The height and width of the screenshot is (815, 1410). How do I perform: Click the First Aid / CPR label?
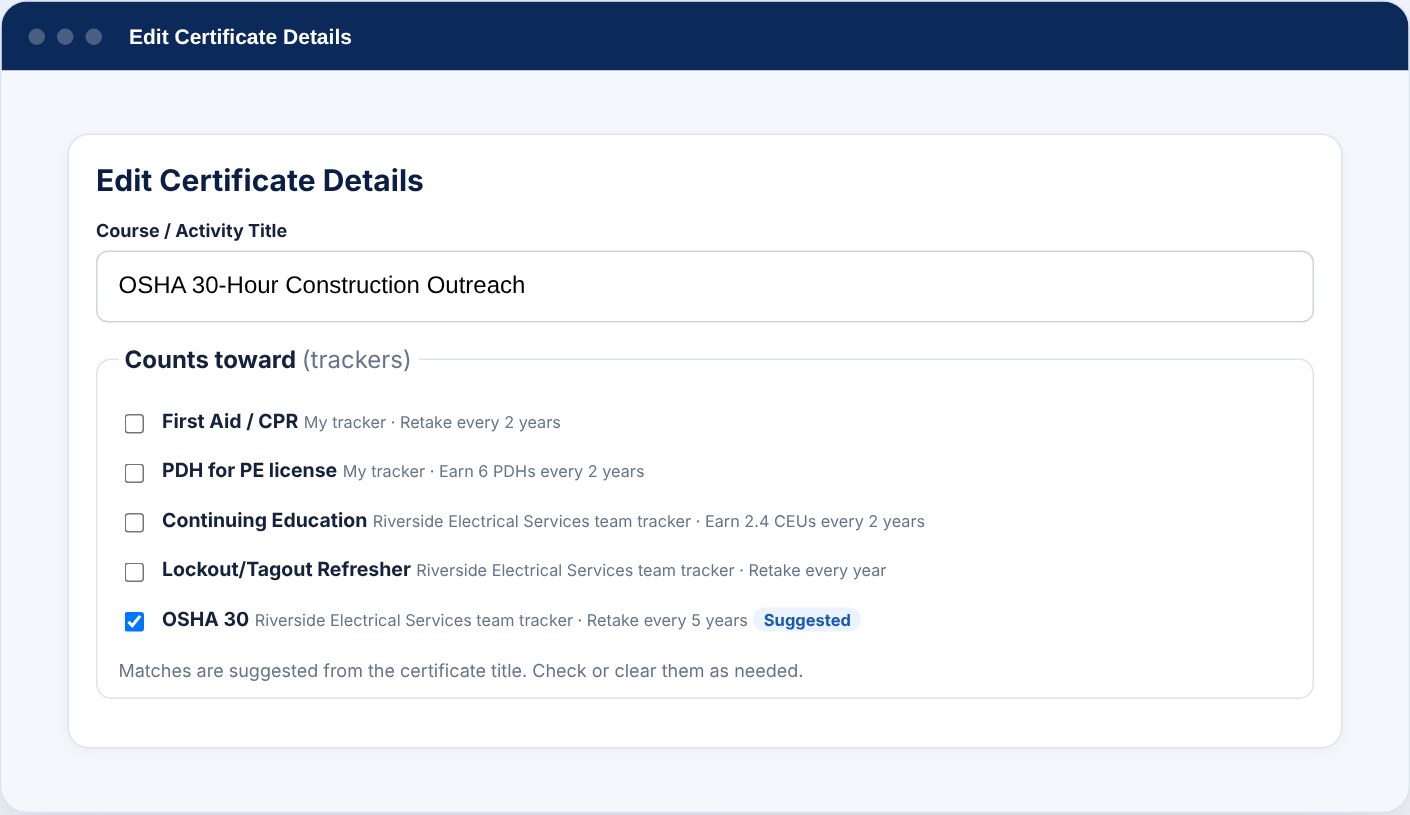pos(230,421)
